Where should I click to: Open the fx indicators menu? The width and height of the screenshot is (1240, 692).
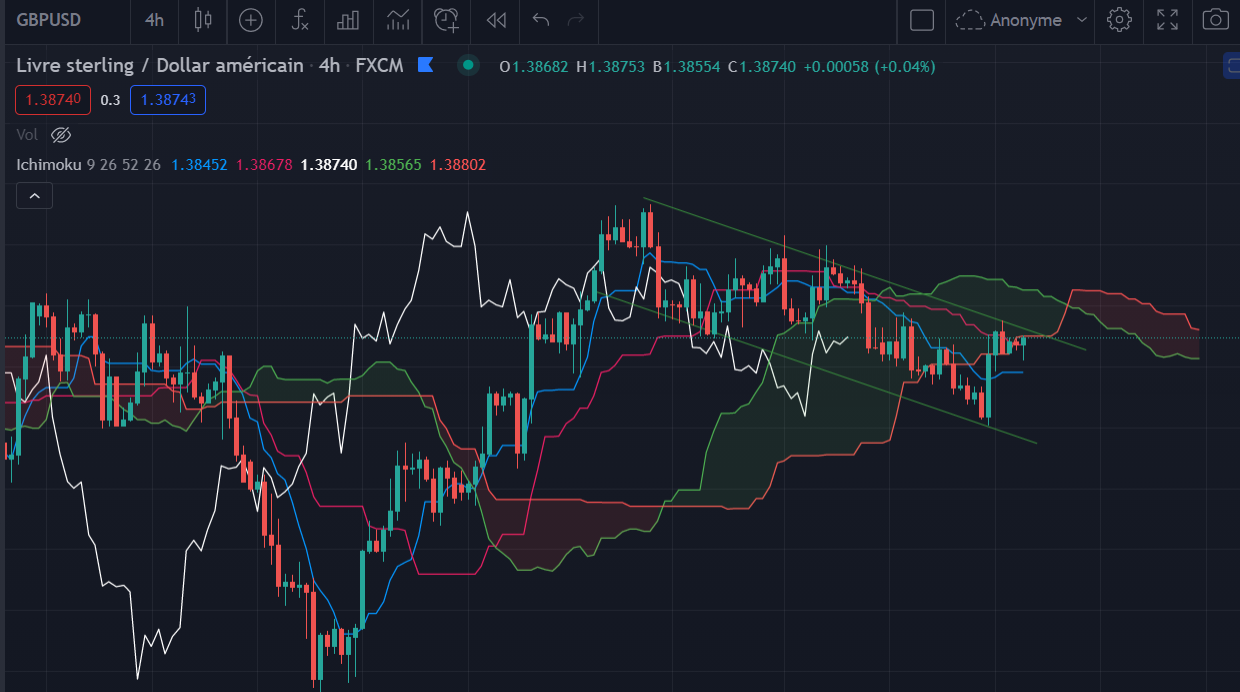[x=300, y=20]
